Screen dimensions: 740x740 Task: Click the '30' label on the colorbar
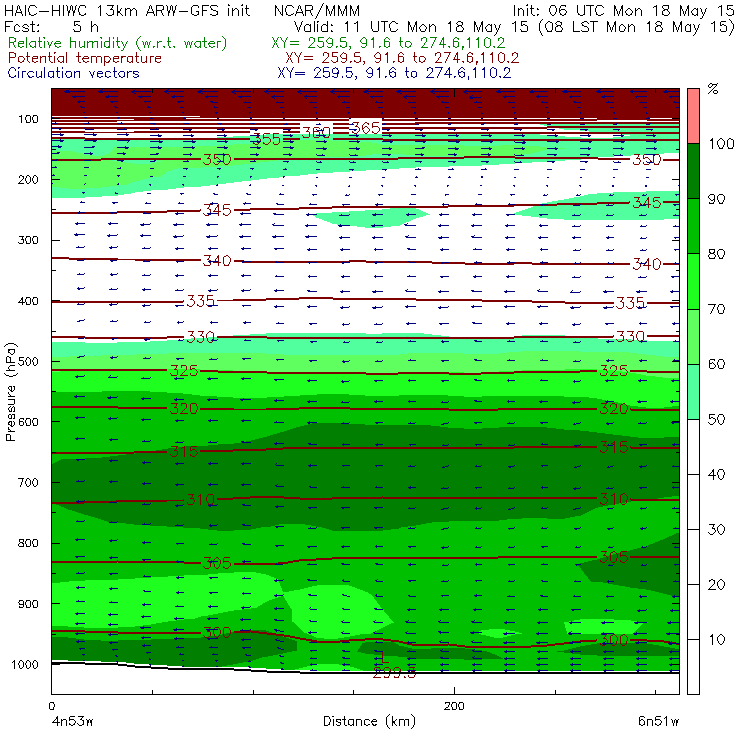click(x=717, y=530)
